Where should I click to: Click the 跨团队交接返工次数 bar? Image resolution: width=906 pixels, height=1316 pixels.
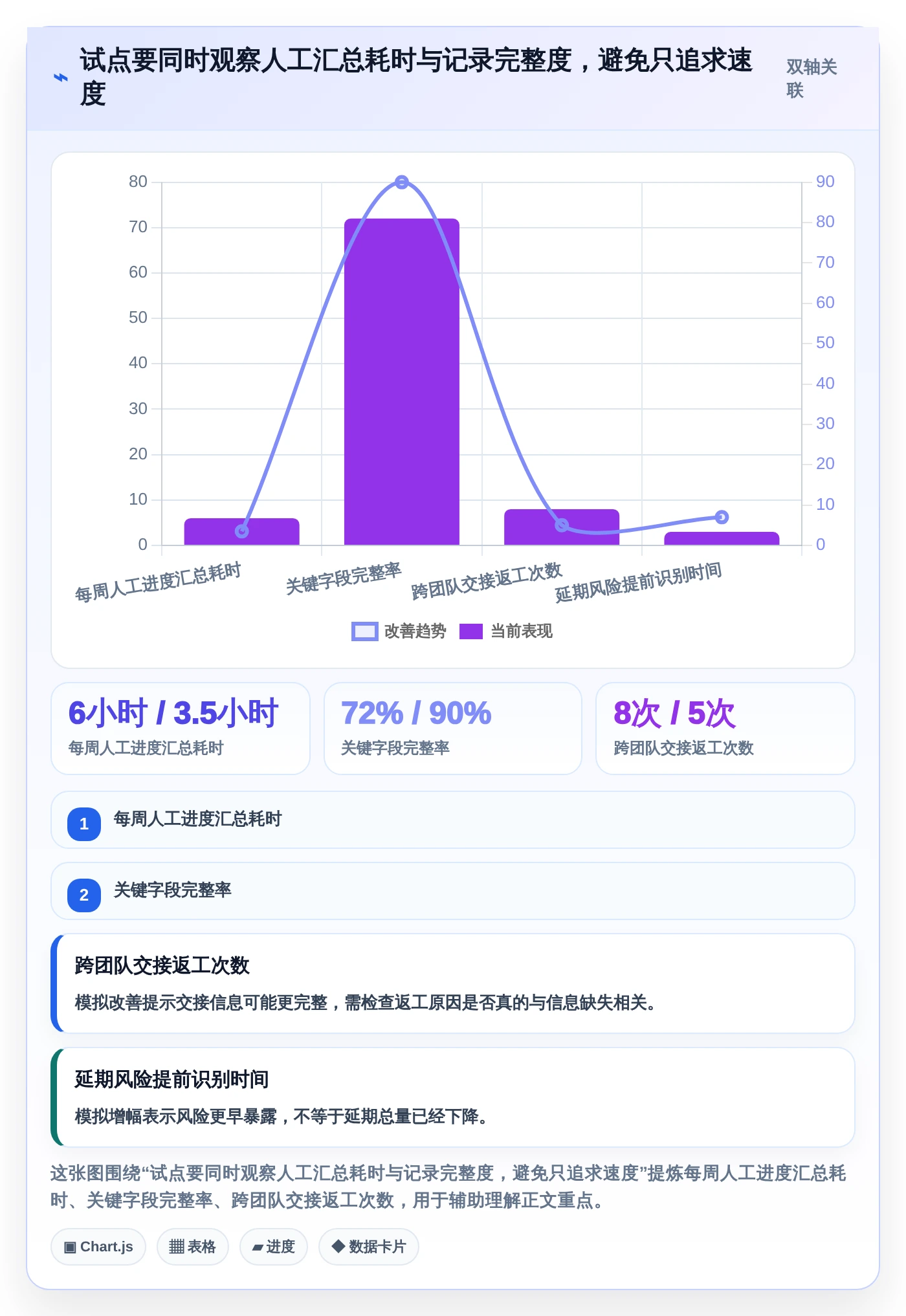click(562, 527)
